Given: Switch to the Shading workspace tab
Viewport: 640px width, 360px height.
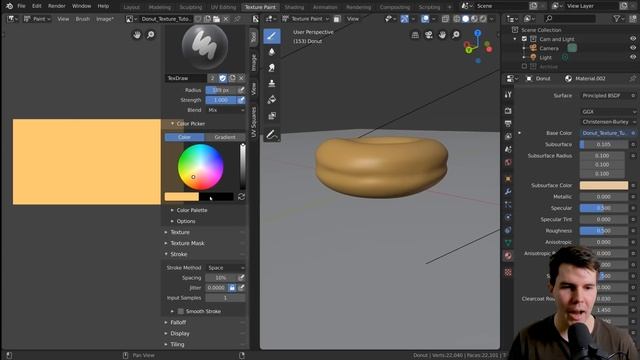Looking at the screenshot, I should tap(294, 7).
